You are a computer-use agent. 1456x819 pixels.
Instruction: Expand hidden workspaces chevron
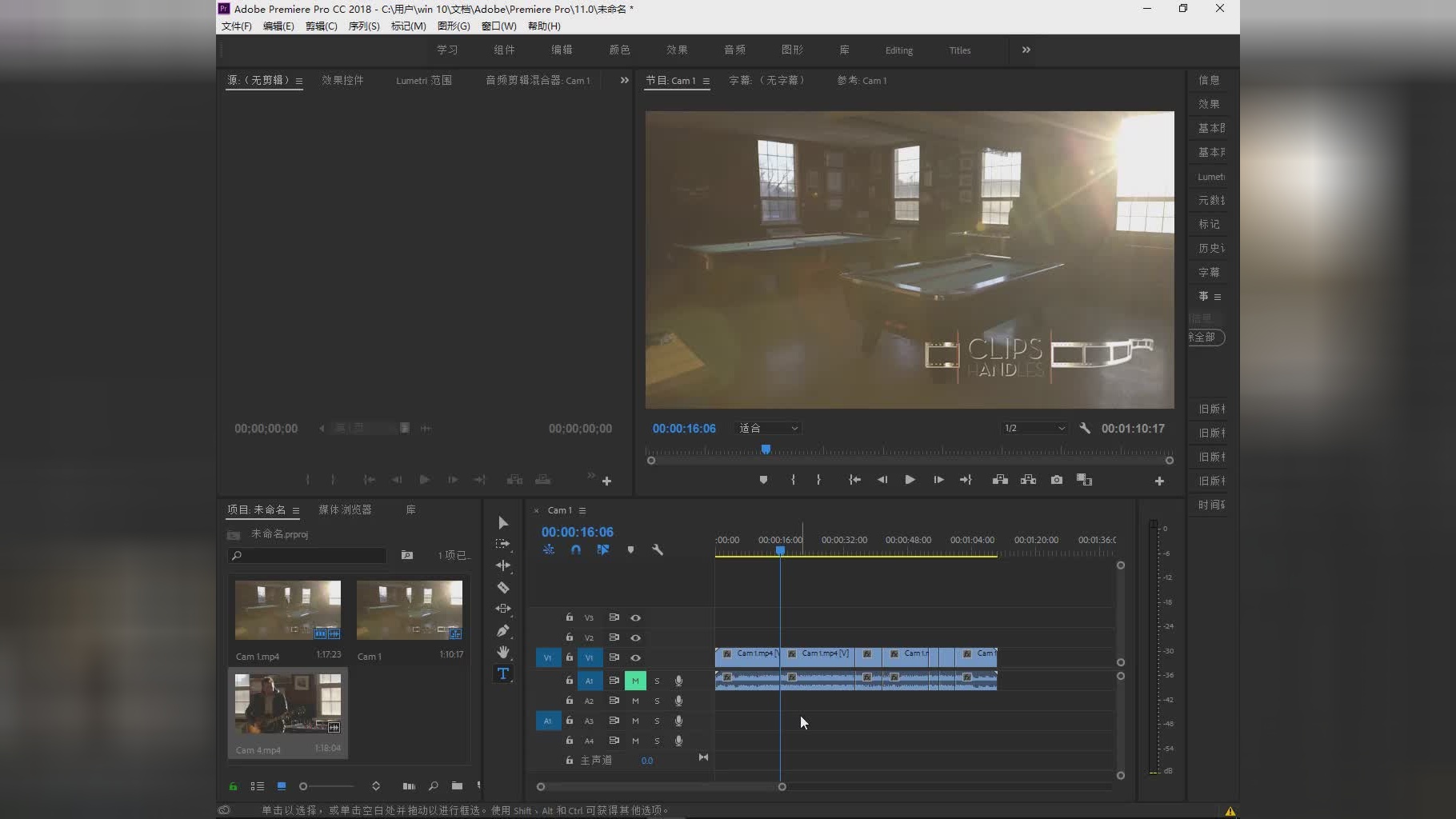pos(1026,50)
